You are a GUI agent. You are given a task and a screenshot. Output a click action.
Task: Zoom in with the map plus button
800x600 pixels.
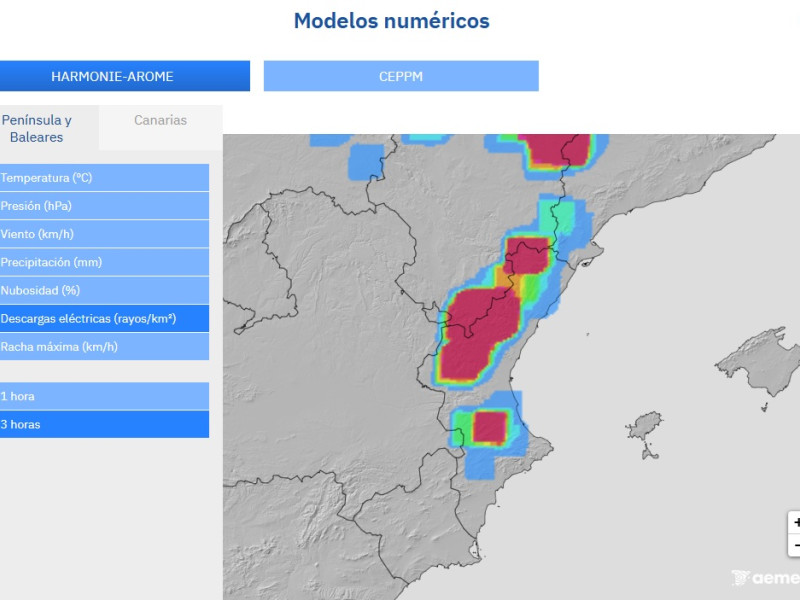click(795, 523)
